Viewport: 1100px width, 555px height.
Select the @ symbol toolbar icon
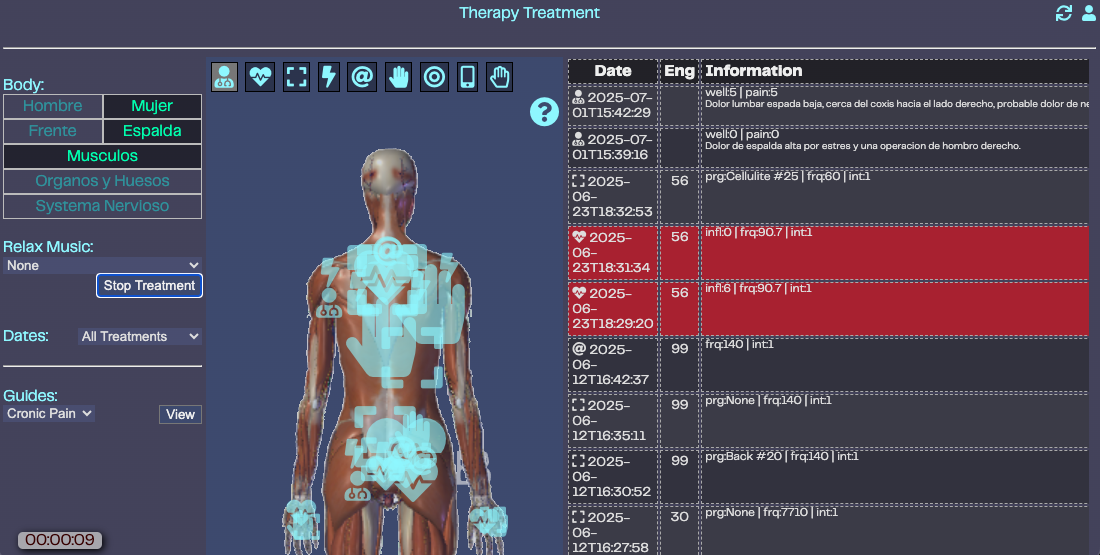tap(362, 78)
